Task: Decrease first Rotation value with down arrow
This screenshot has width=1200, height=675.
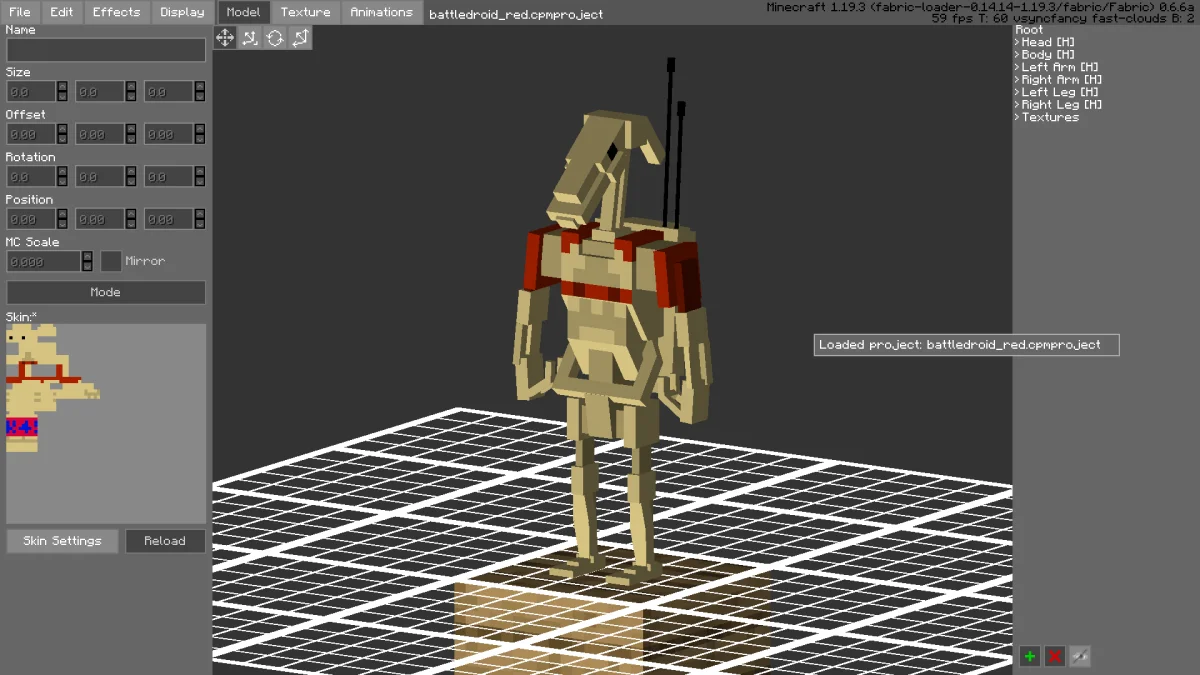Action: [62, 182]
